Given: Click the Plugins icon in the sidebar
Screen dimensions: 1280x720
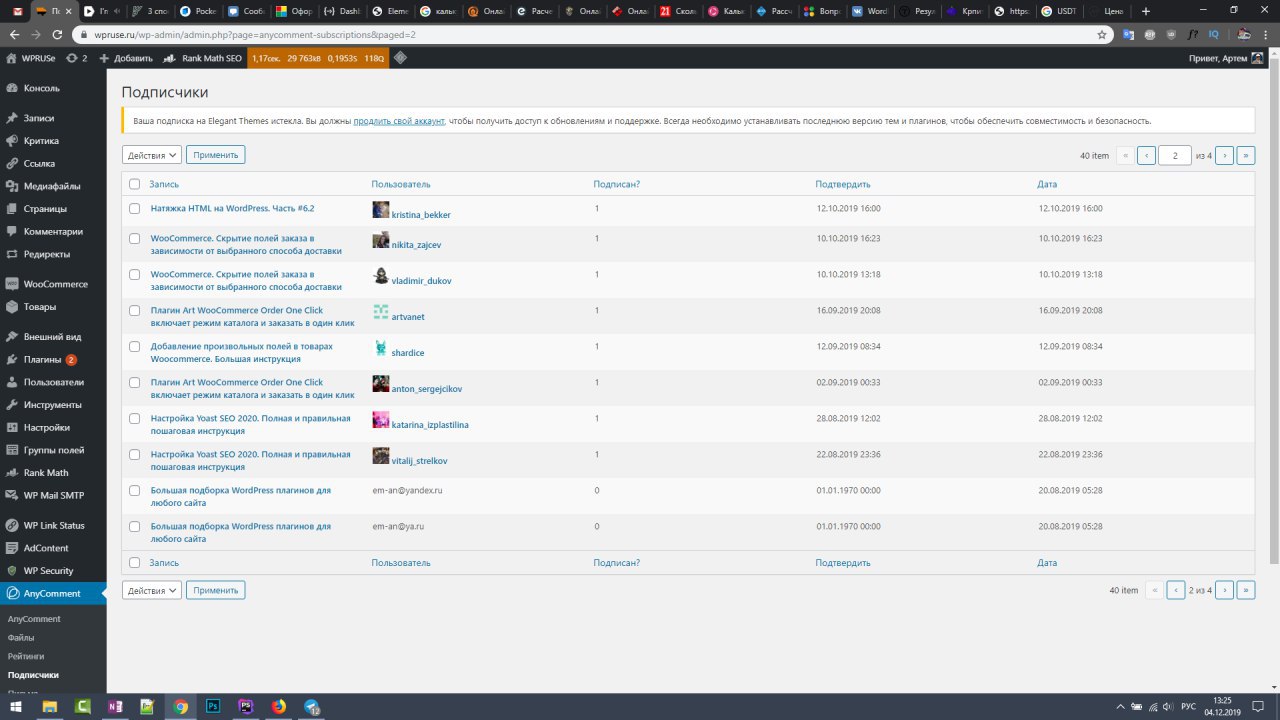Looking at the screenshot, I should pyautogui.click(x=12, y=360).
